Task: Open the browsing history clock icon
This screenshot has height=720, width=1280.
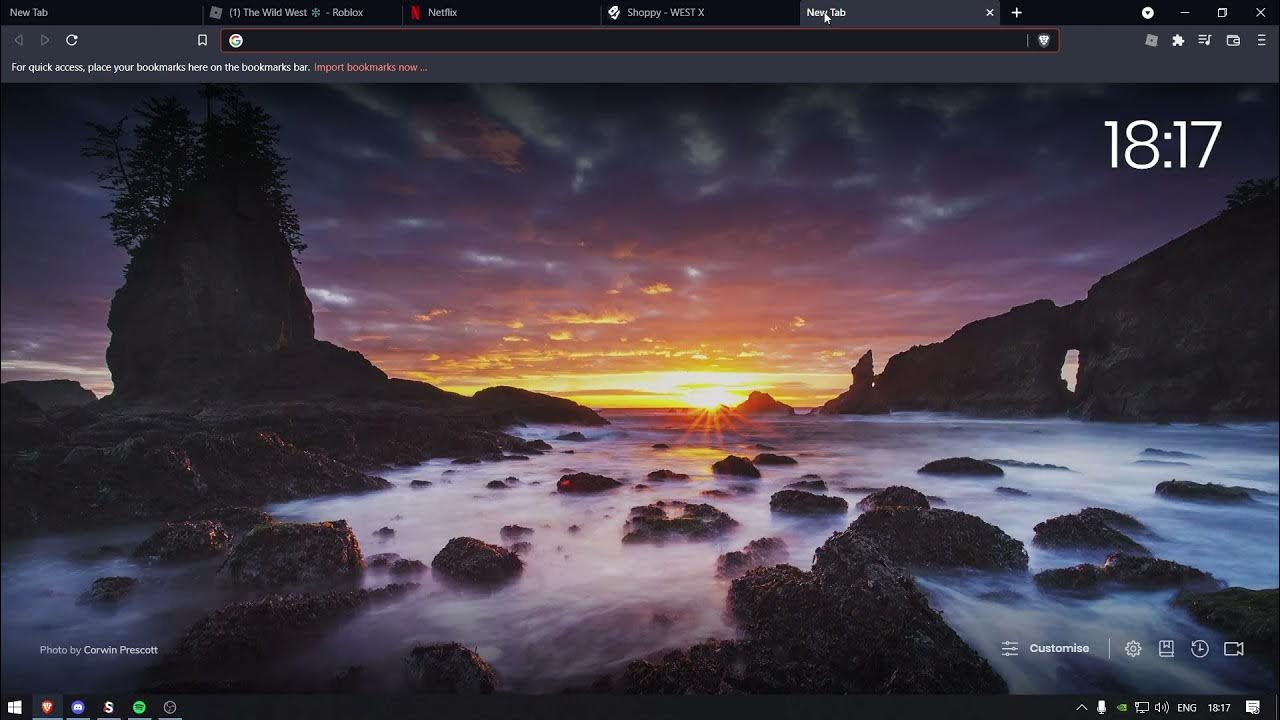Action: (1200, 649)
